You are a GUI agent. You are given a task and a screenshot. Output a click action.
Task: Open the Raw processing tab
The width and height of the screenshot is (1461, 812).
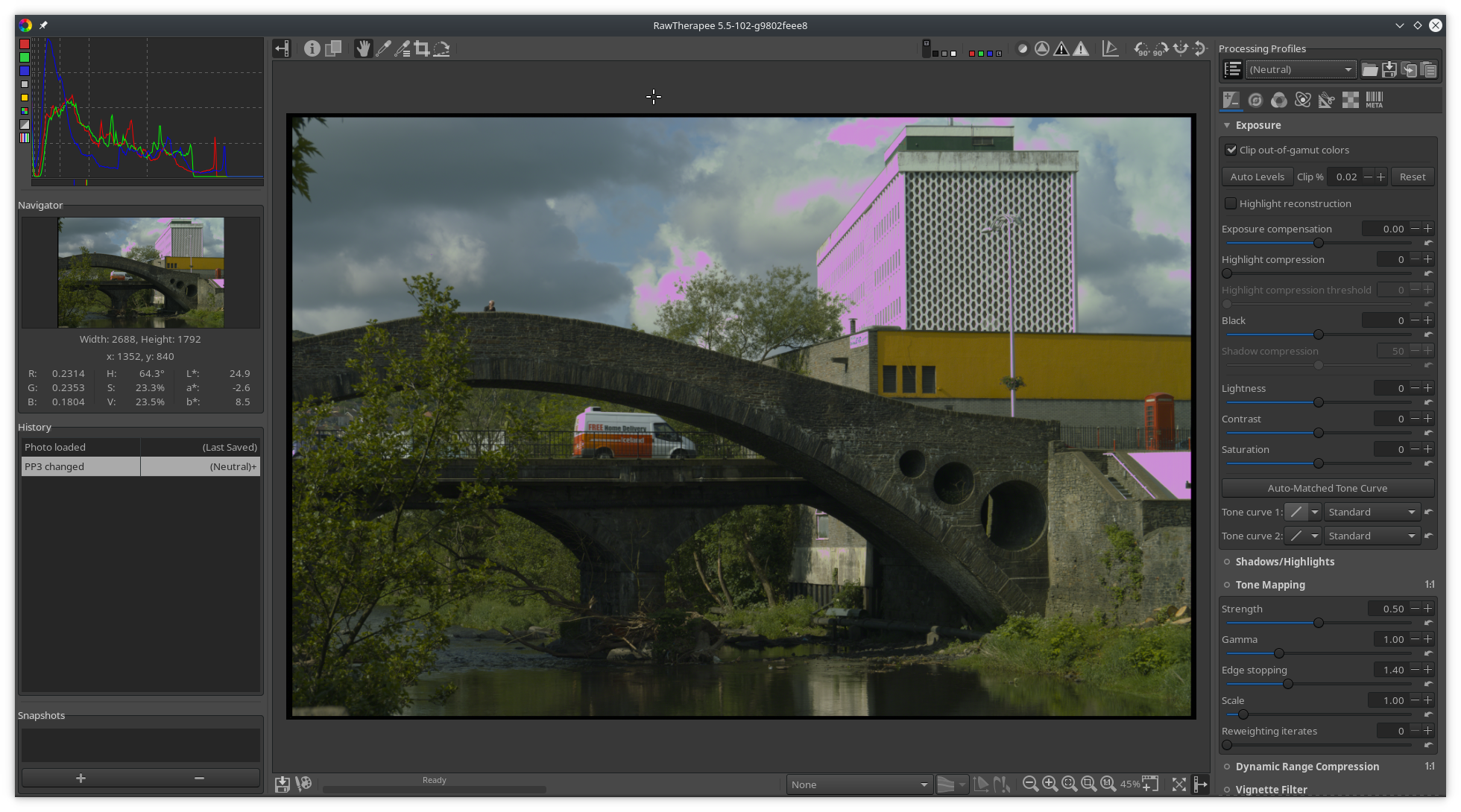pos(1350,99)
